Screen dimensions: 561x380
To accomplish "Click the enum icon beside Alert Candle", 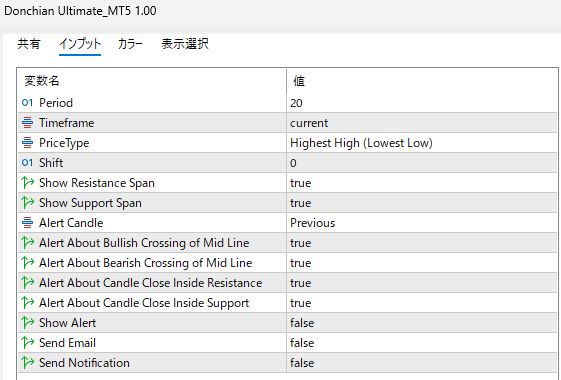I will (x=27, y=223).
